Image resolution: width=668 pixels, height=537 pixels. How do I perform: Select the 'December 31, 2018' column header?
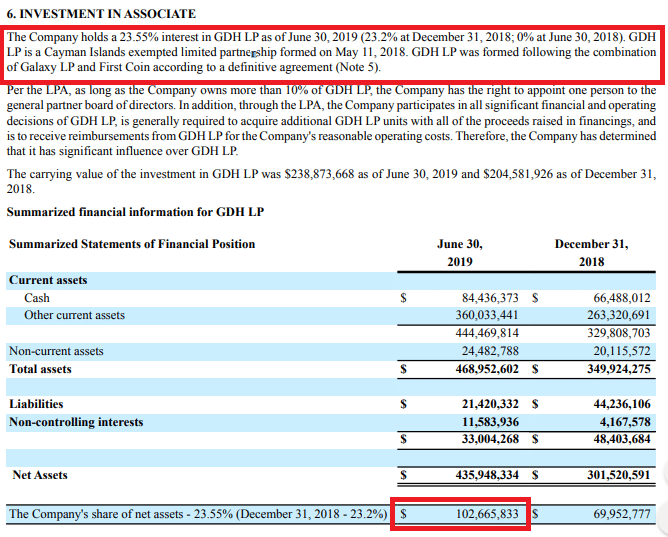591,253
